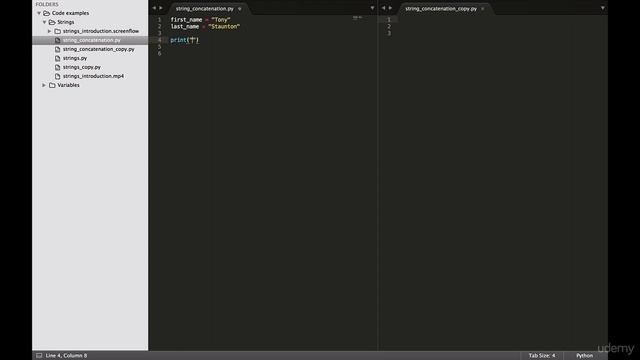Open strings.py from the sidebar
The image size is (640, 360).
[x=75, y=58]
